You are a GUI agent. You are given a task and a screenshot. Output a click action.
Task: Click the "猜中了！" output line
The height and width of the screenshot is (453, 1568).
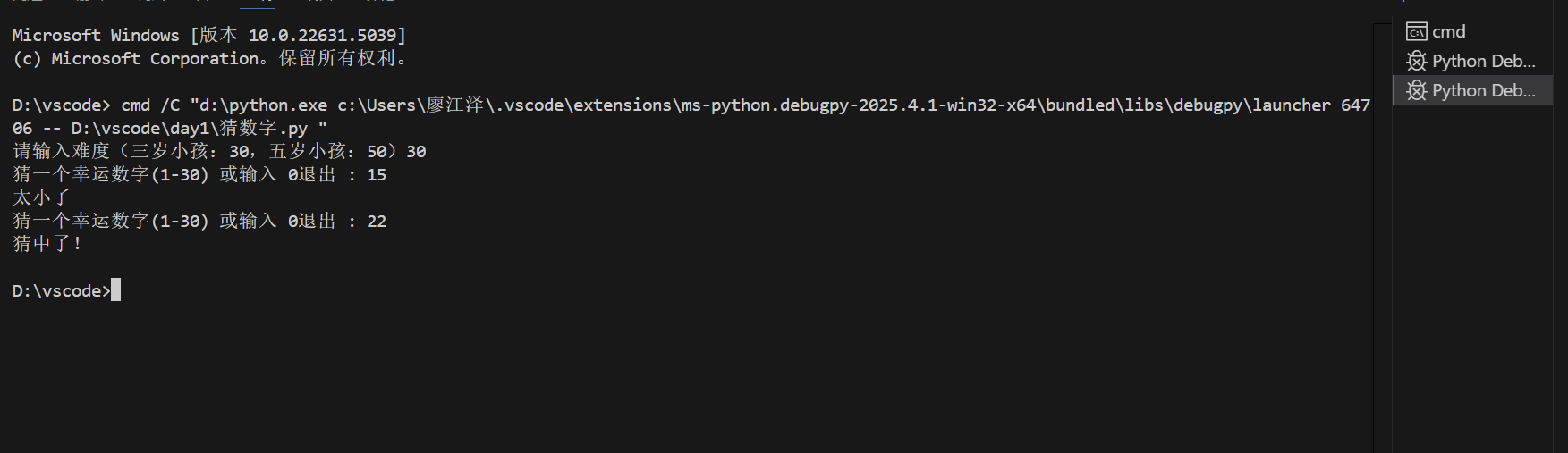pyautogui.click(x=47, y=244)
